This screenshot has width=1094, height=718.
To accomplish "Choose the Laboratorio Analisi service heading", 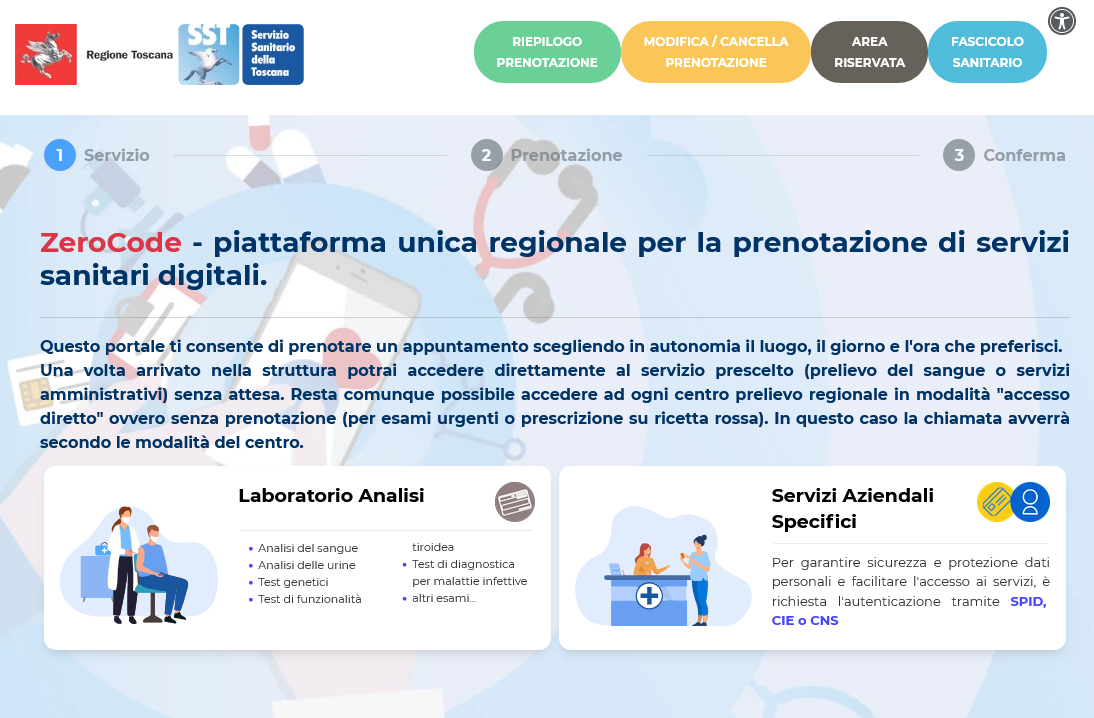I will (x=331, y=495).
